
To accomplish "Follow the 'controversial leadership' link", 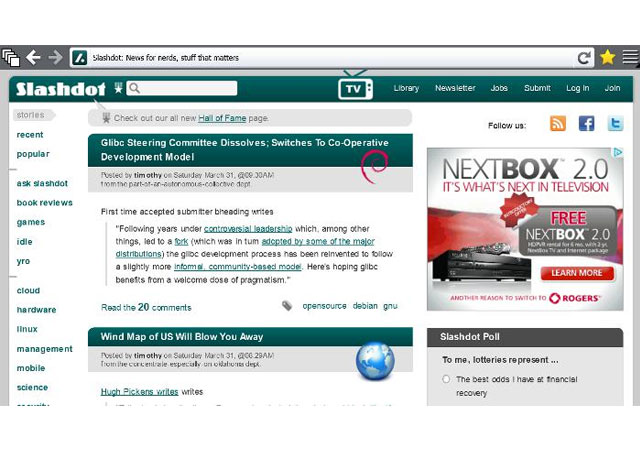I will click(x=248, y=229).
